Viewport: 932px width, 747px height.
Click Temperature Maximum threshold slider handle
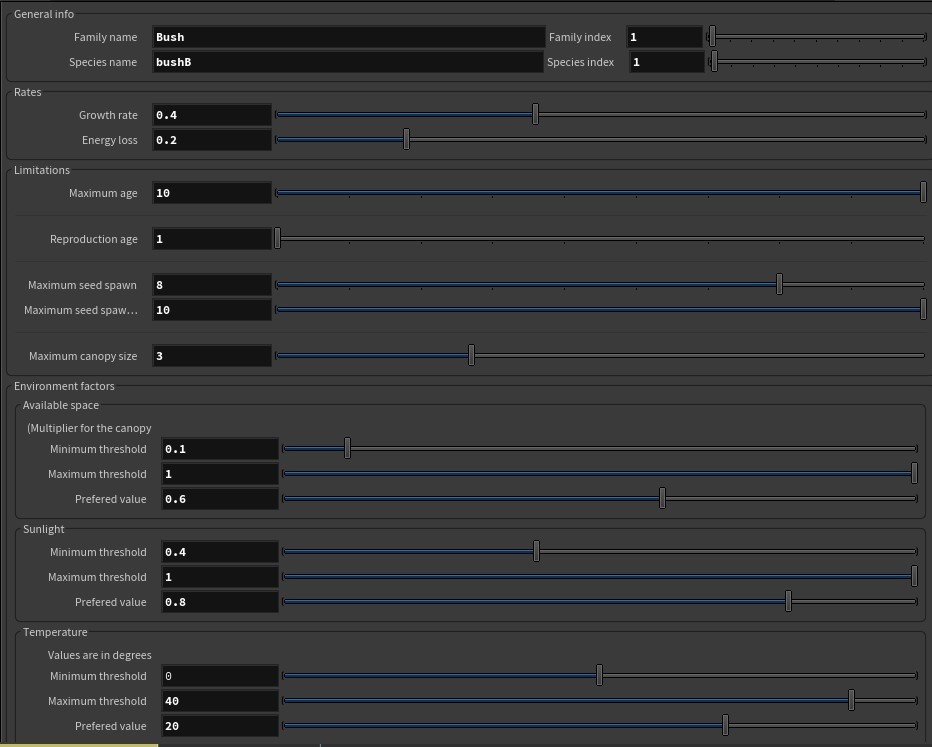click(x=852, y=700)
